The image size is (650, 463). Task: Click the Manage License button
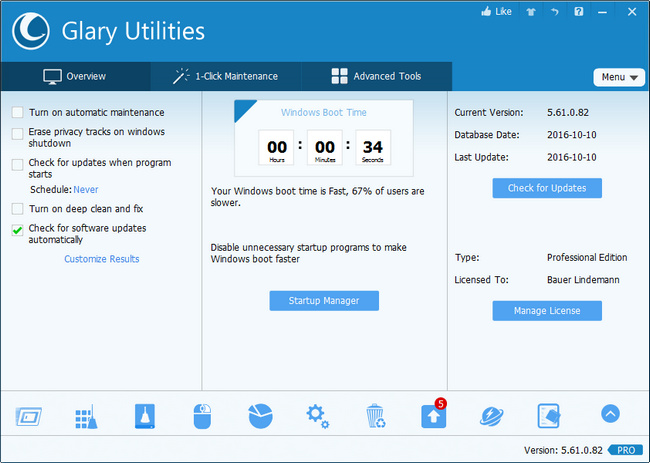[x=547, y=311]
